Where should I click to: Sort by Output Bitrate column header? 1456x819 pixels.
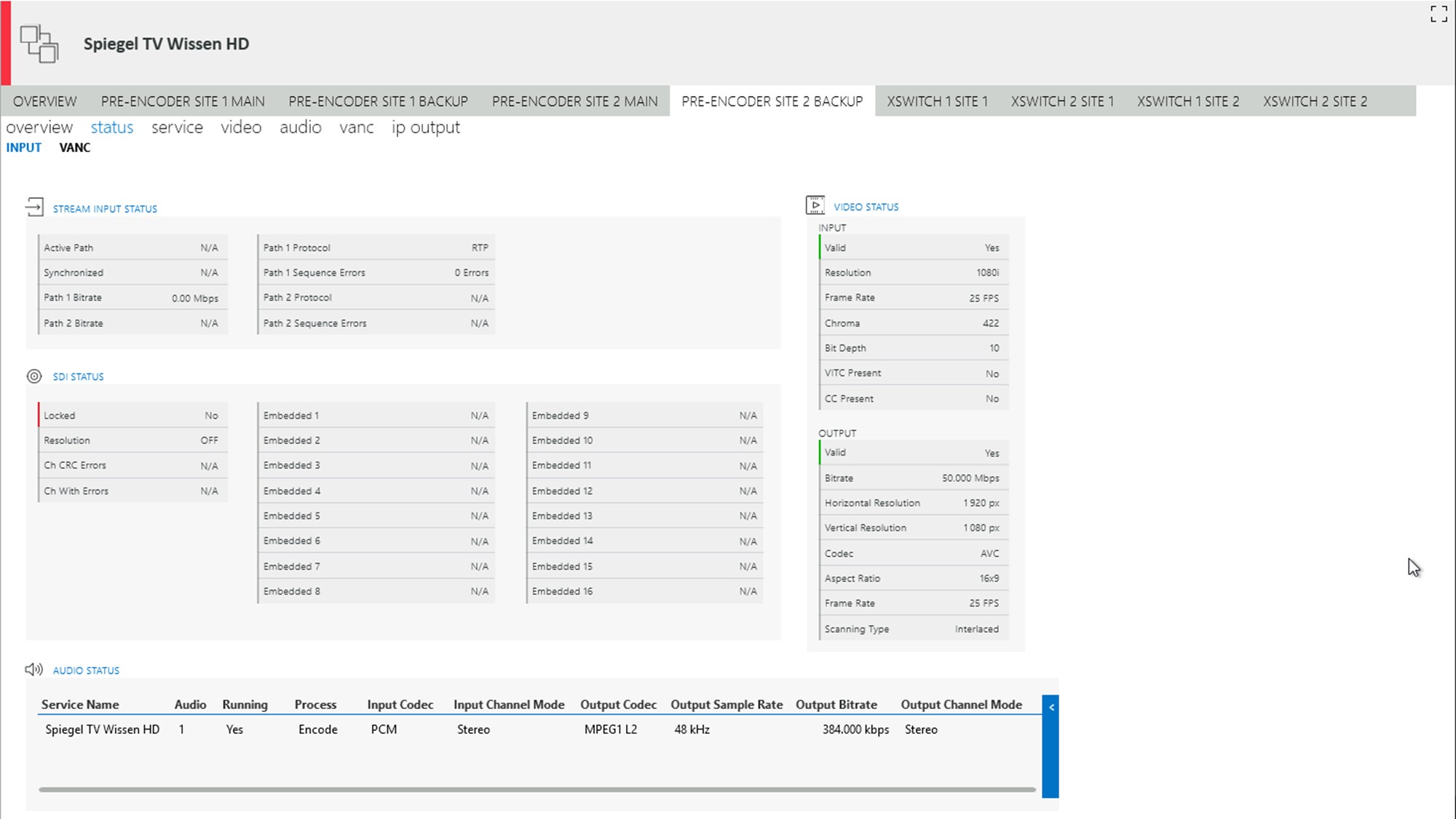(x=836, y=705)
